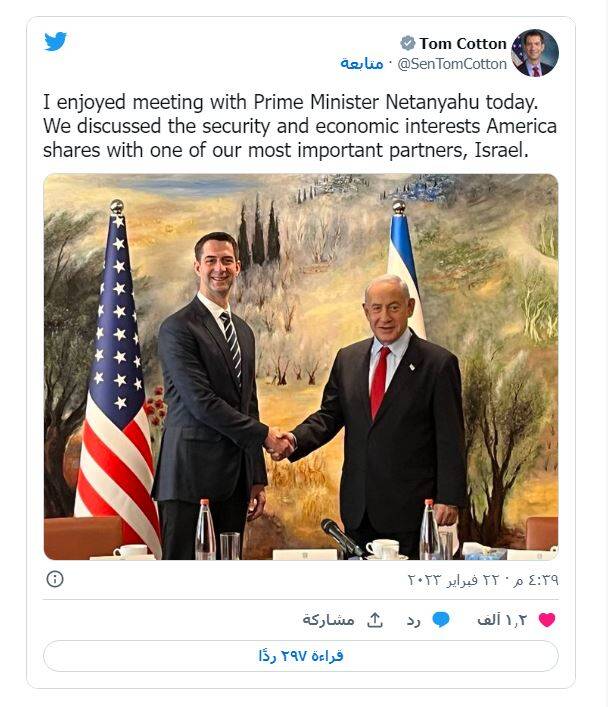Open the @SenTomCotton handle link

pyautogui.click(x=452, y=63)
